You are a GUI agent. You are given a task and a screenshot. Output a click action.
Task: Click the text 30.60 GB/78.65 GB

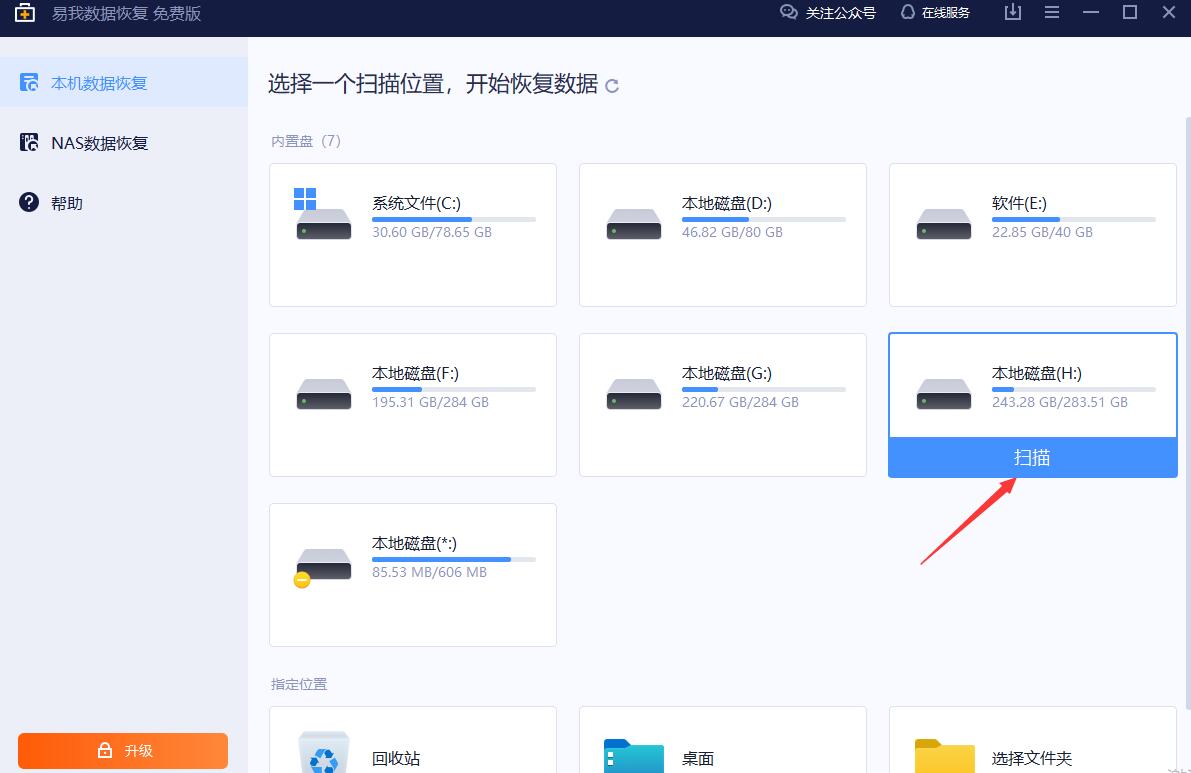tap(431, 232)
